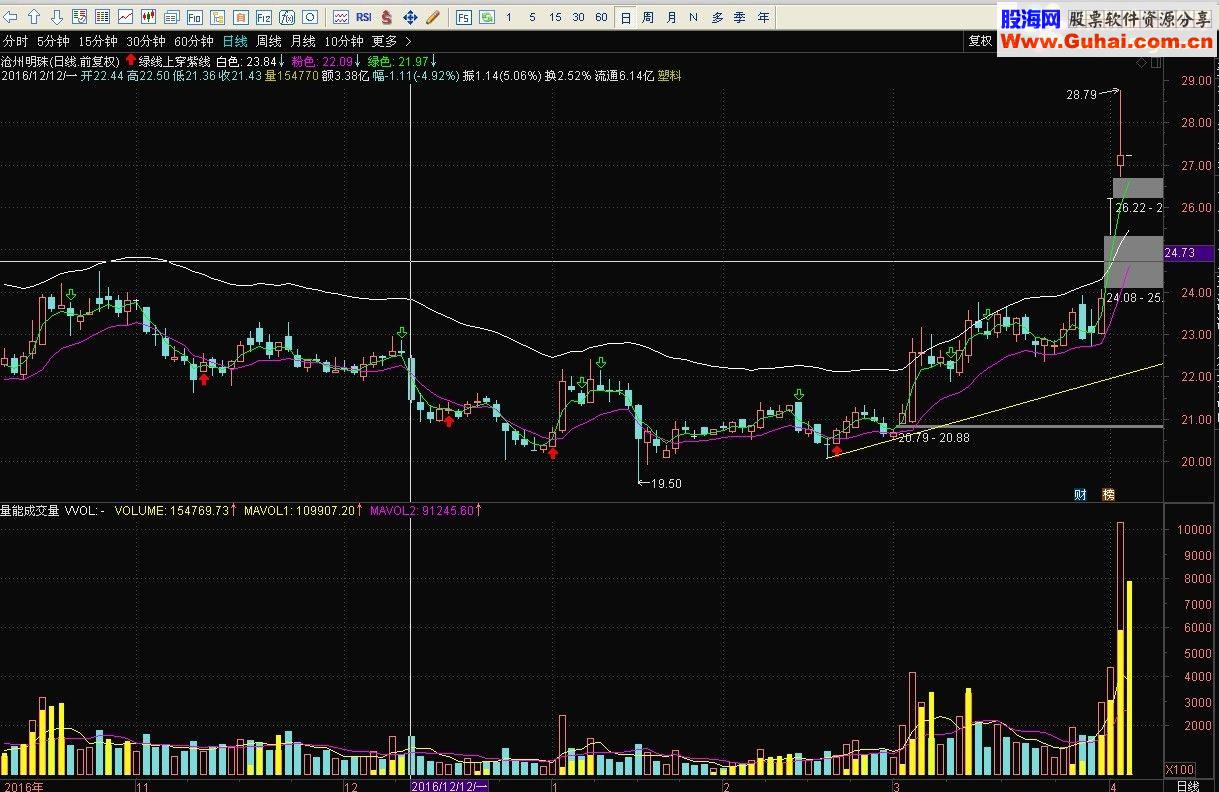
Task: Click the purple 24.73 price axis label
Action: pos(1187,254)
